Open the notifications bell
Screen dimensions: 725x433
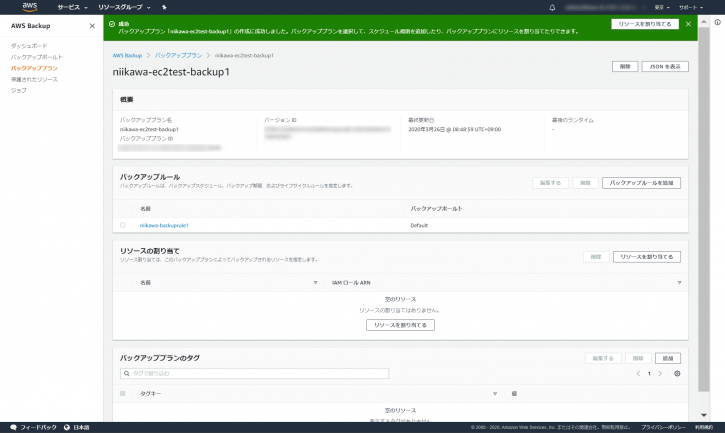tap(552, 7)
